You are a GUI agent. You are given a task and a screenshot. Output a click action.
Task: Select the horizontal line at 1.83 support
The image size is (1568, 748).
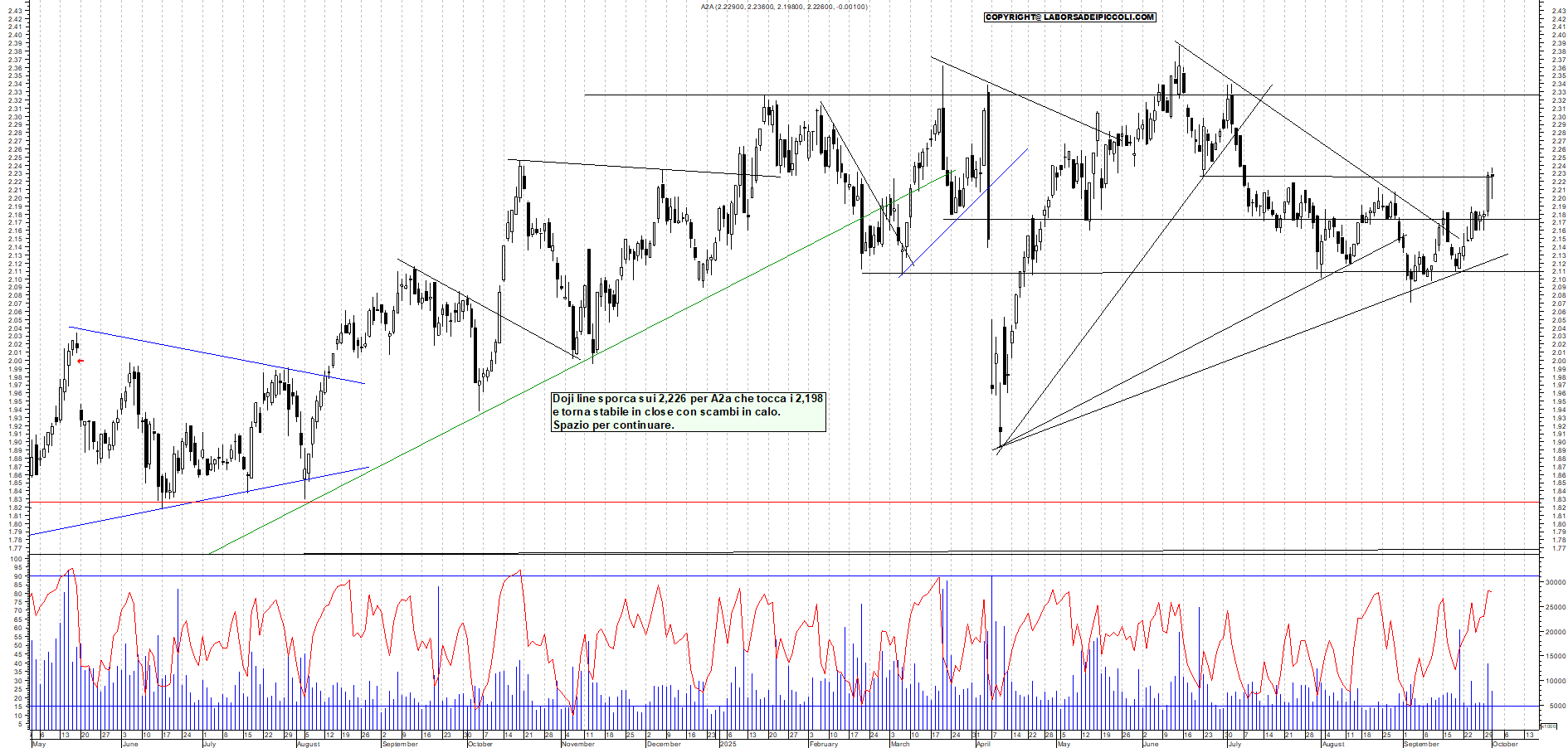[830, 502]
